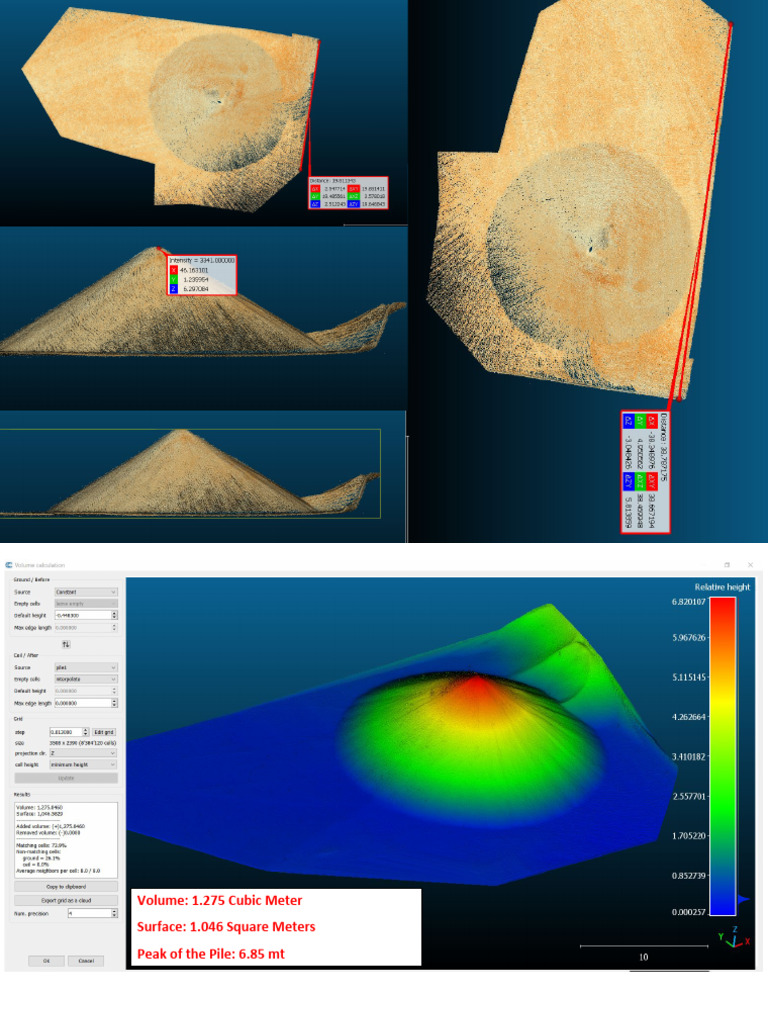Image resolution: width=768 pixels, height=1024 pixels.
Task: Click the Update button
Action: click(66, 778)
